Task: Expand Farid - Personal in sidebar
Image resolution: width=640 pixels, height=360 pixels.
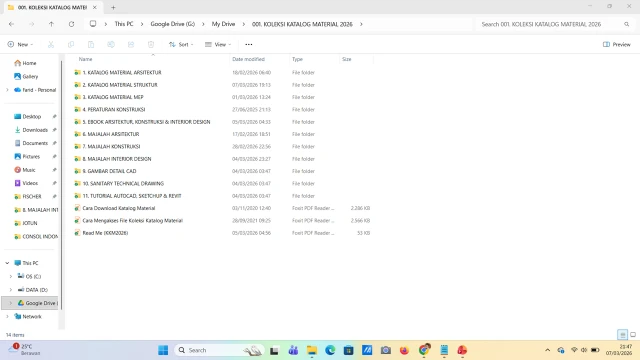Action: coord(7,90)
